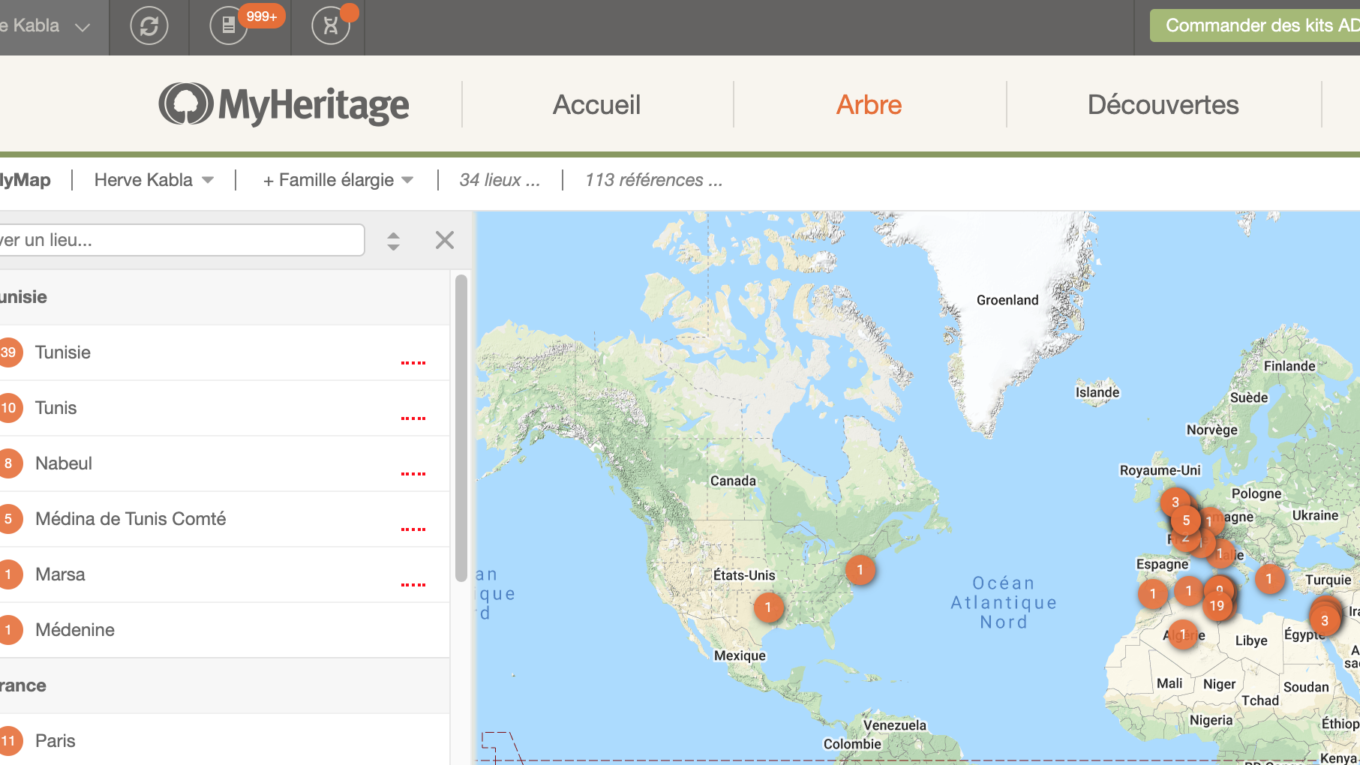
Task: Click the 8 badge beside Nabeul
Action: point(9,463)
